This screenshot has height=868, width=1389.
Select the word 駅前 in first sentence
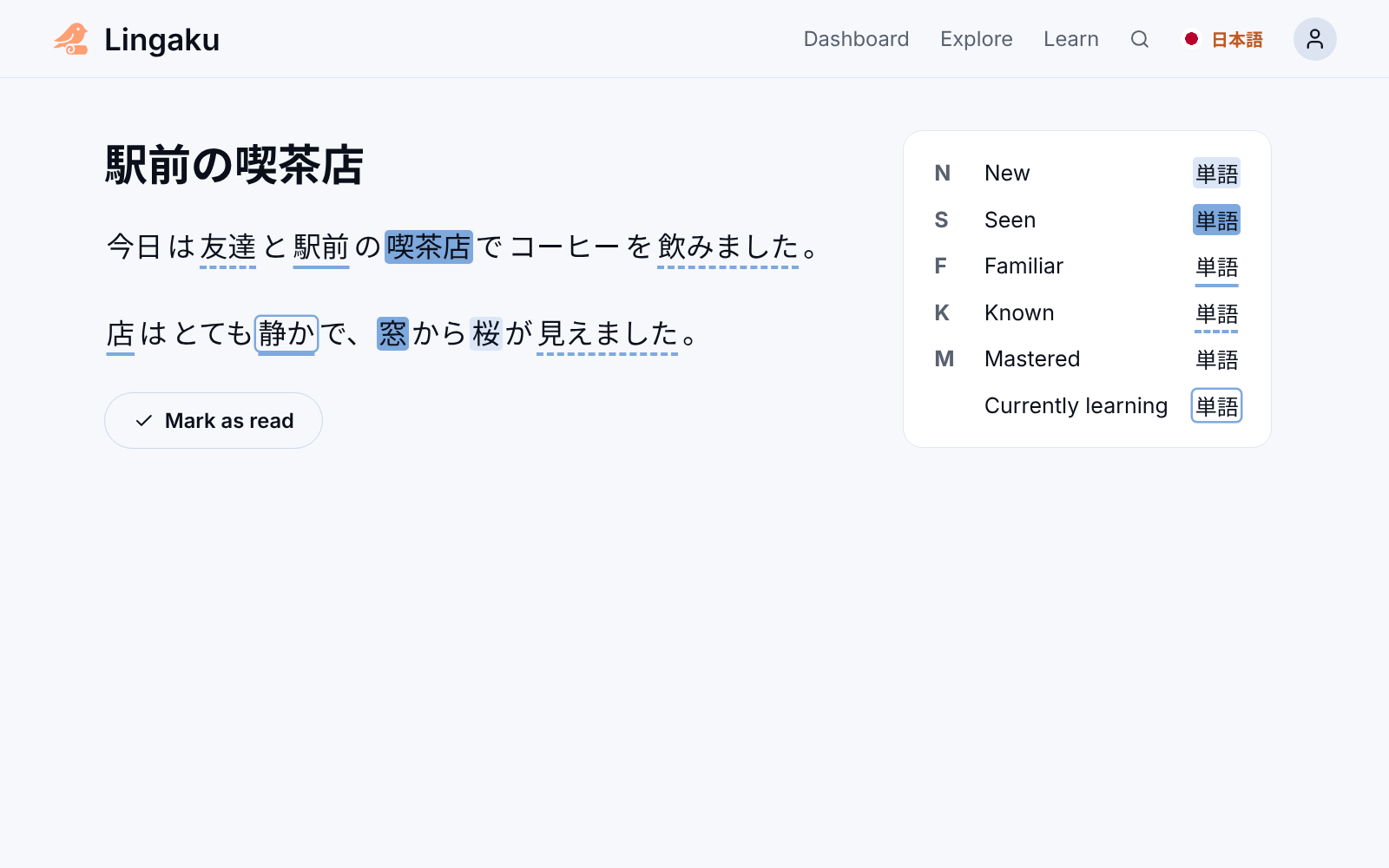click(321, 247)
